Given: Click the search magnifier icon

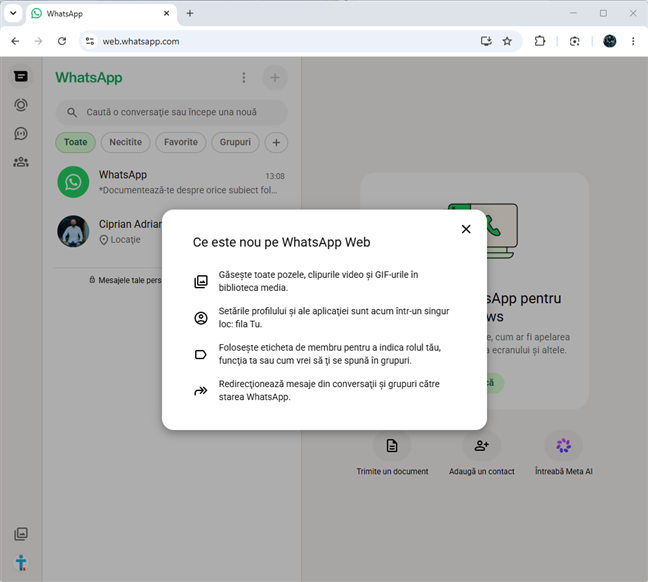Looking at the screenshot, I should (72, 112).
